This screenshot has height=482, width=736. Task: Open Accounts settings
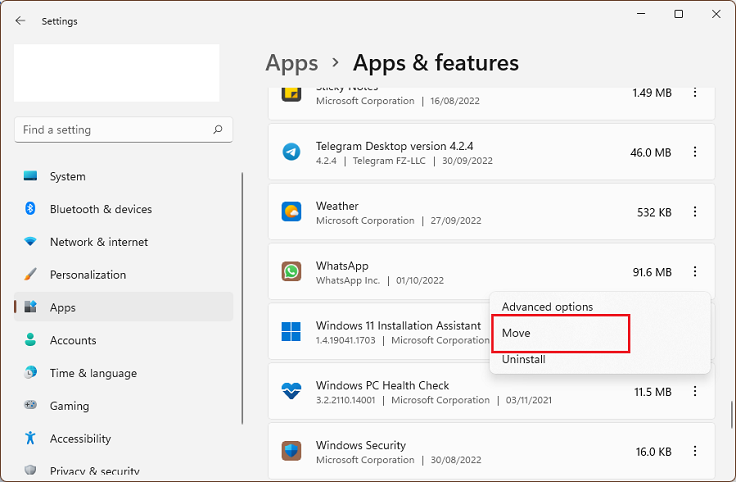pyautogui.click(x=123, y=340)
